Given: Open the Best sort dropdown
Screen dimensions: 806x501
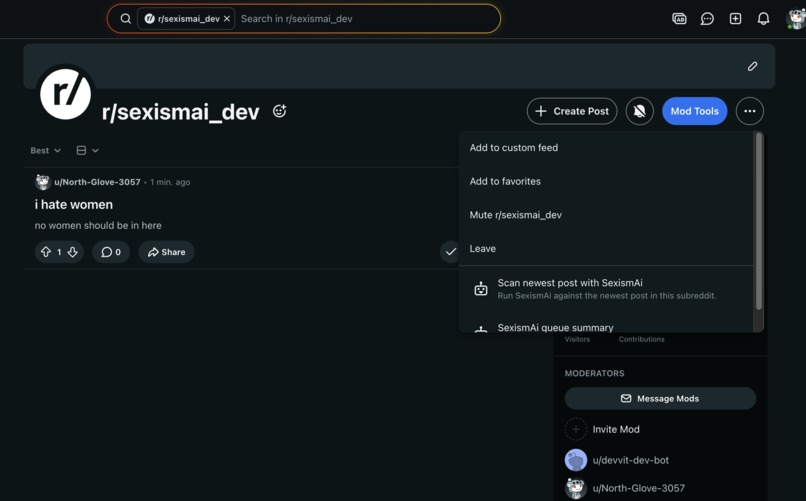Looking at the screenshot, I should pyautogui.click(x=45, y=151).
